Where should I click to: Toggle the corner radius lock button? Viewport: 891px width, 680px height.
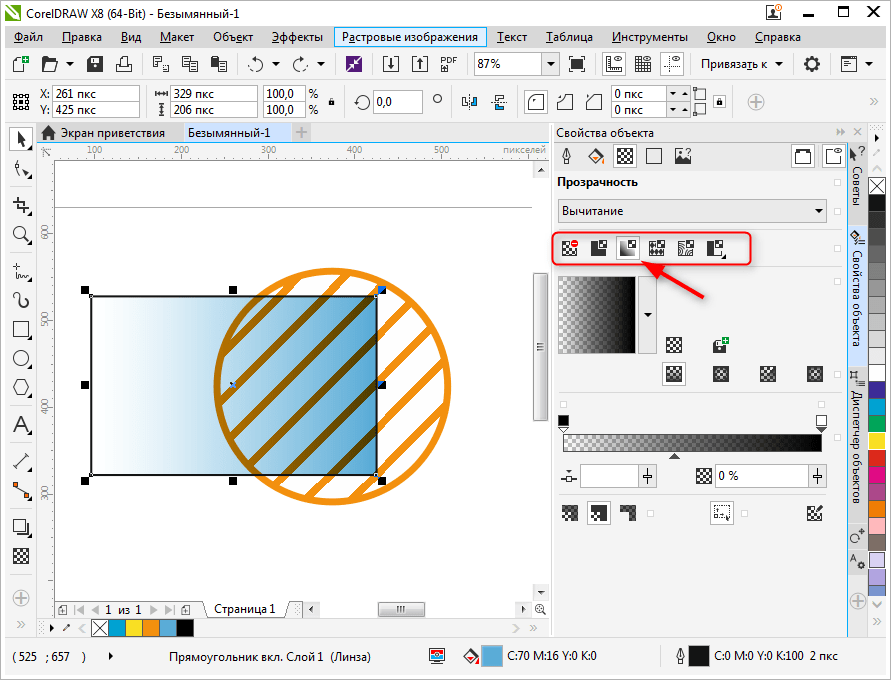718,102
